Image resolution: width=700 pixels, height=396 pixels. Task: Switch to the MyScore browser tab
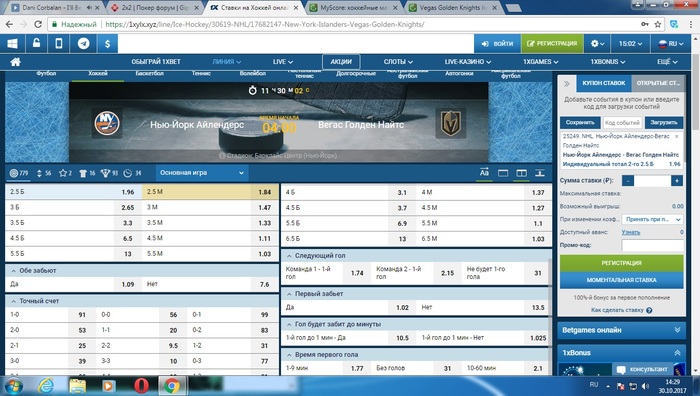(355, 8)
